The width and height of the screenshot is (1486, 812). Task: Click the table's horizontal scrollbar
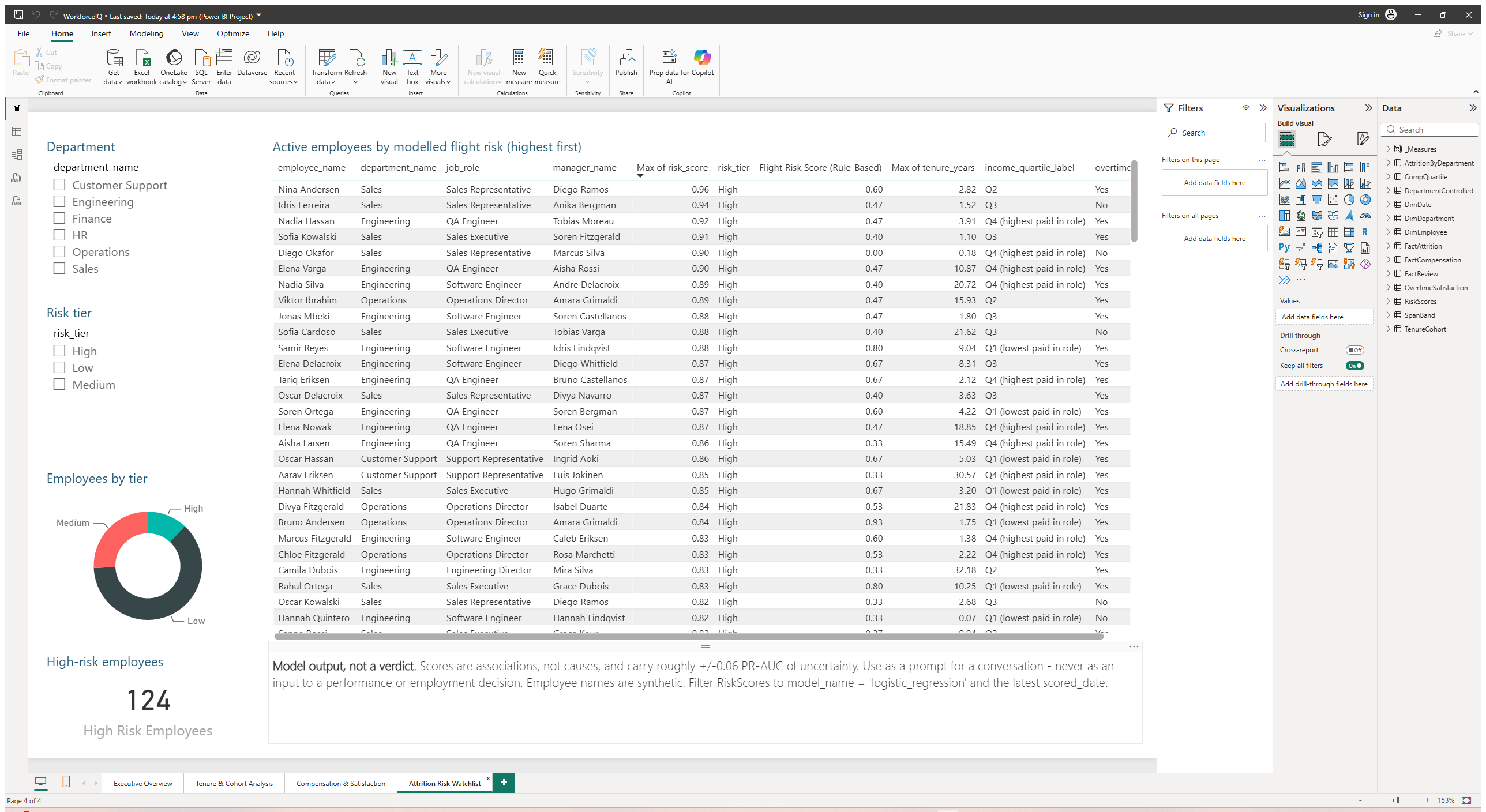[689, 636]
